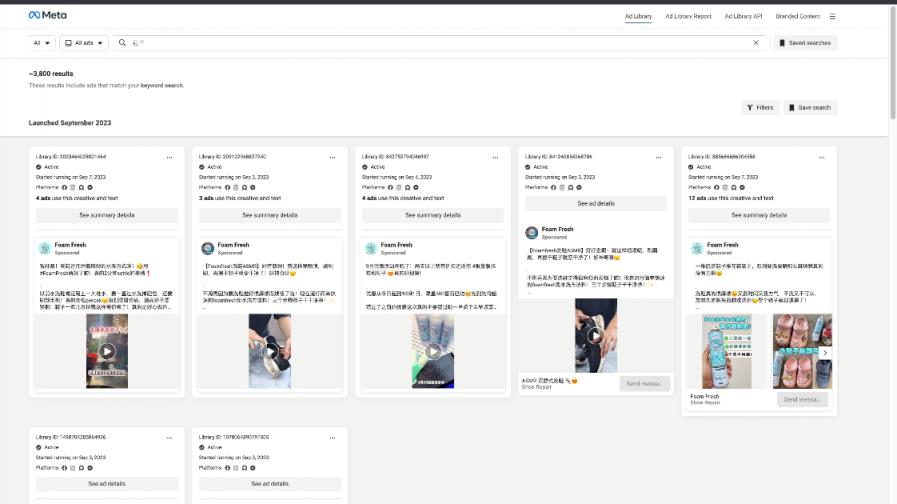Click '~3,800 results' text
Image resolution: width=897 pixels, height=504 pixels.
[51, 74]
